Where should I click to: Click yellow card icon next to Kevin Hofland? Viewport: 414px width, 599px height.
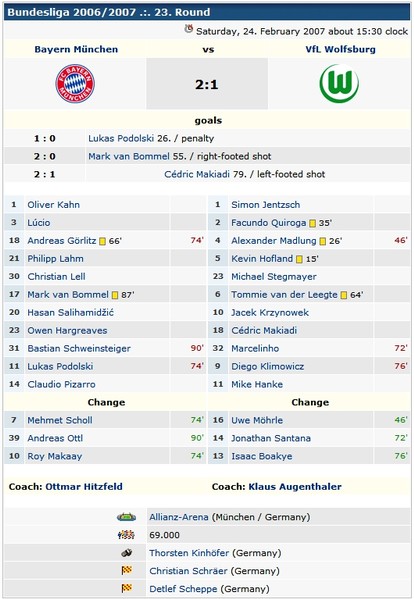click(299, 259)
